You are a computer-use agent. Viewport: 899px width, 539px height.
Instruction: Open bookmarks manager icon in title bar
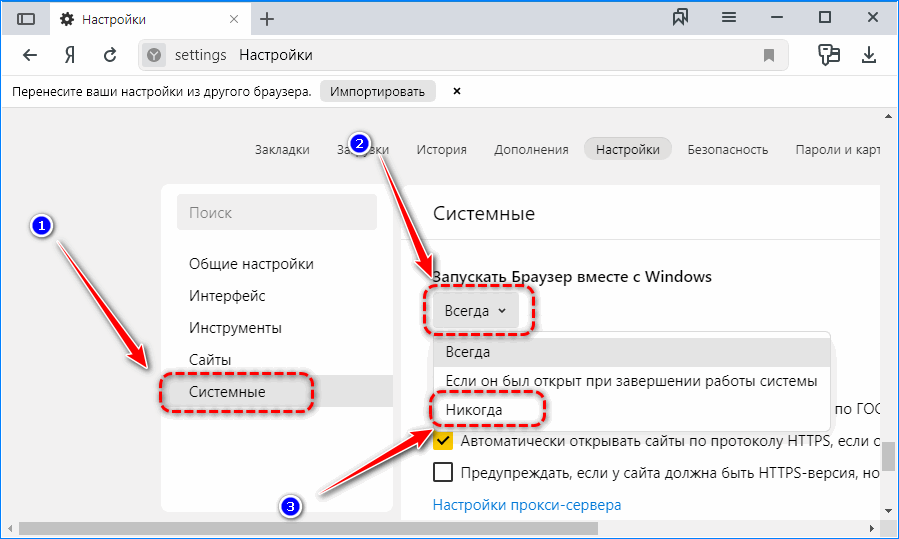tap(681, 17)
